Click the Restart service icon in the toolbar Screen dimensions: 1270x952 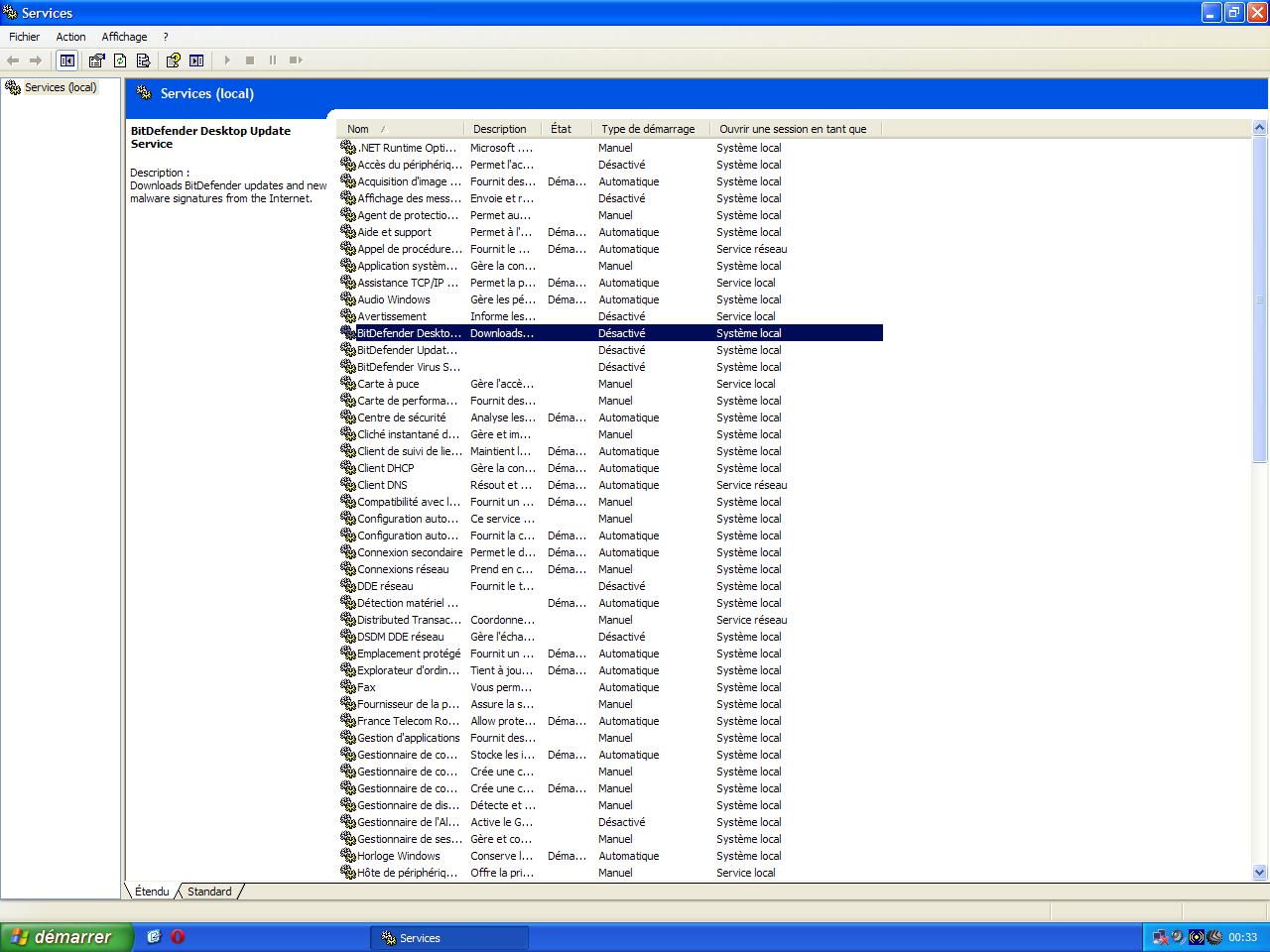coord(296,60)
